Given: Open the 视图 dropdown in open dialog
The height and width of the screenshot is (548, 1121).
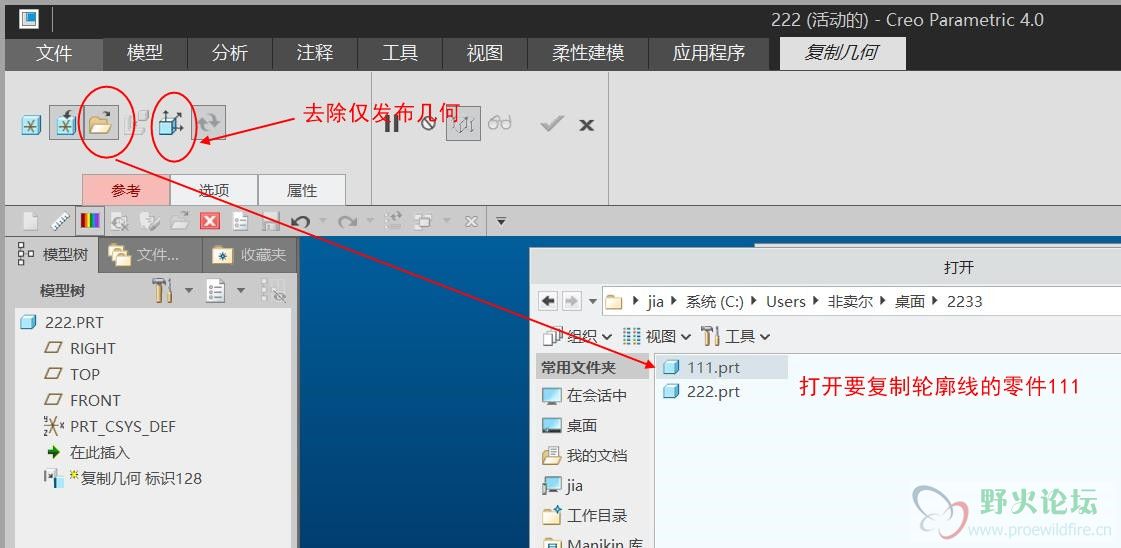Looking at the screenshot, I should click(656, 336).
